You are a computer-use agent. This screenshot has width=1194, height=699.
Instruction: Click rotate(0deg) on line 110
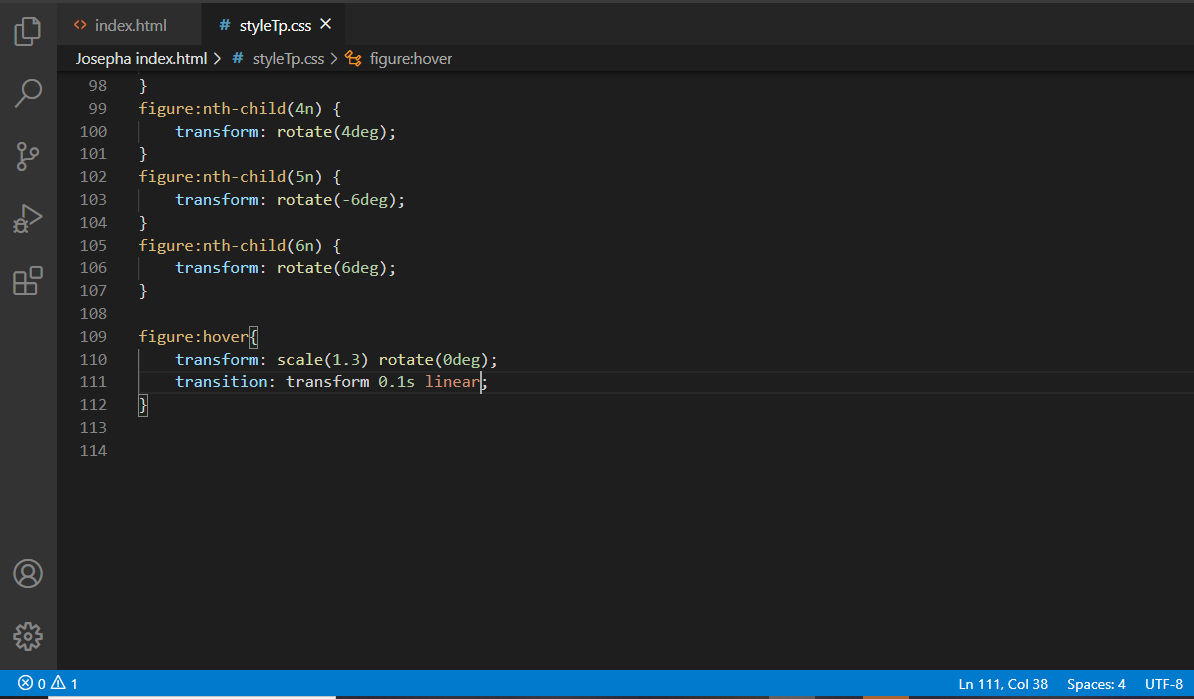coord(433,359)
